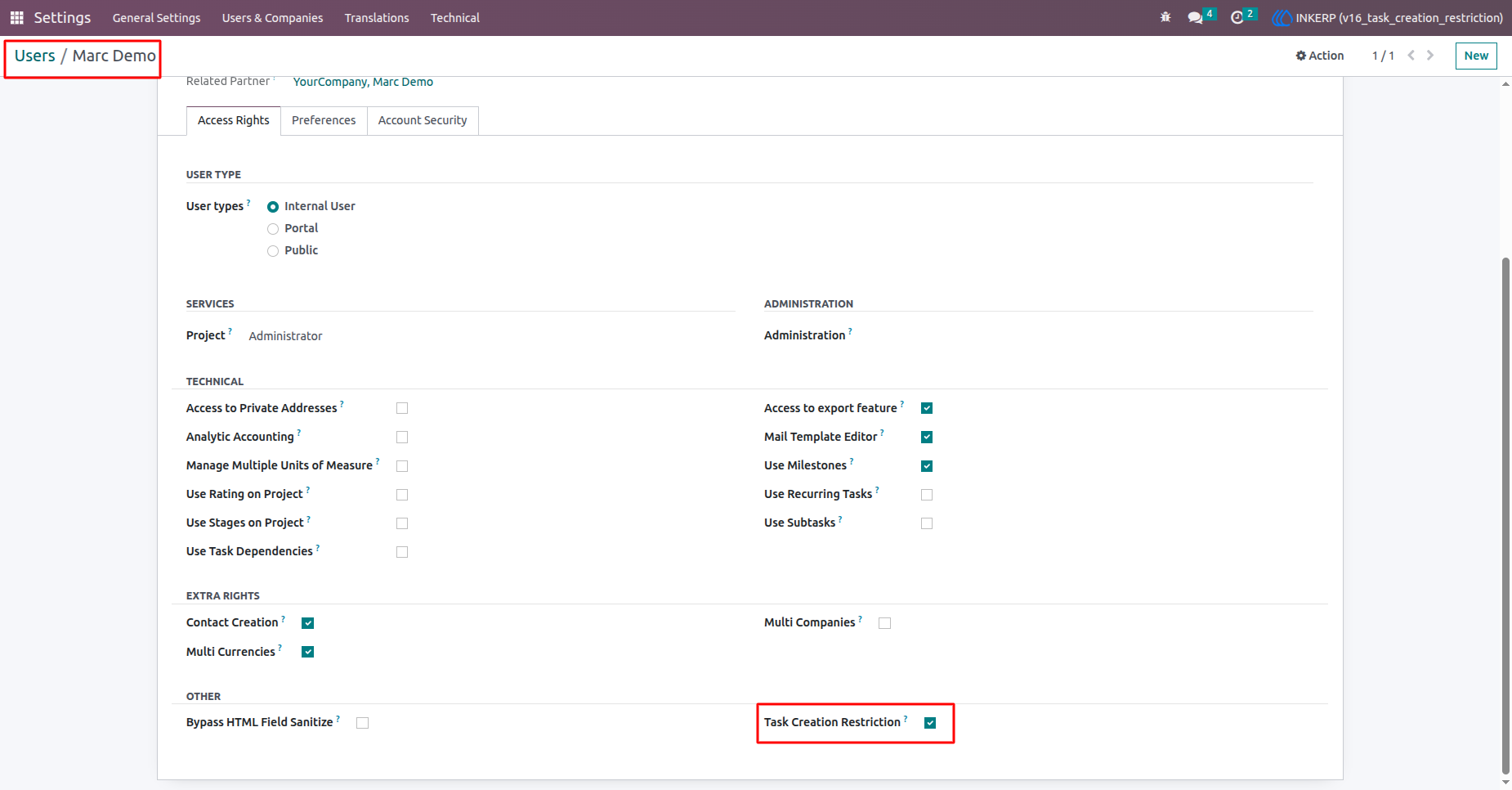
Task: Open YourCompany, Marc Demo partner link
Action: point(363,82)
